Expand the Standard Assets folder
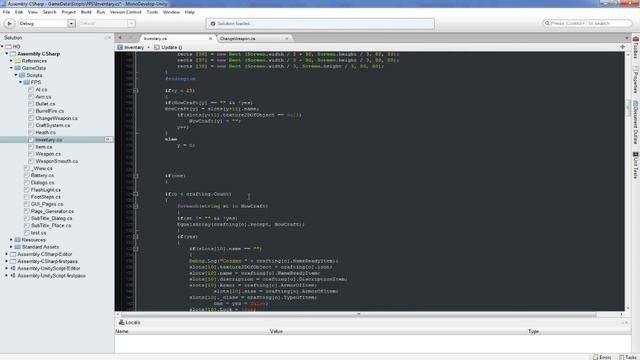640x360 pixels. [11, 247]
